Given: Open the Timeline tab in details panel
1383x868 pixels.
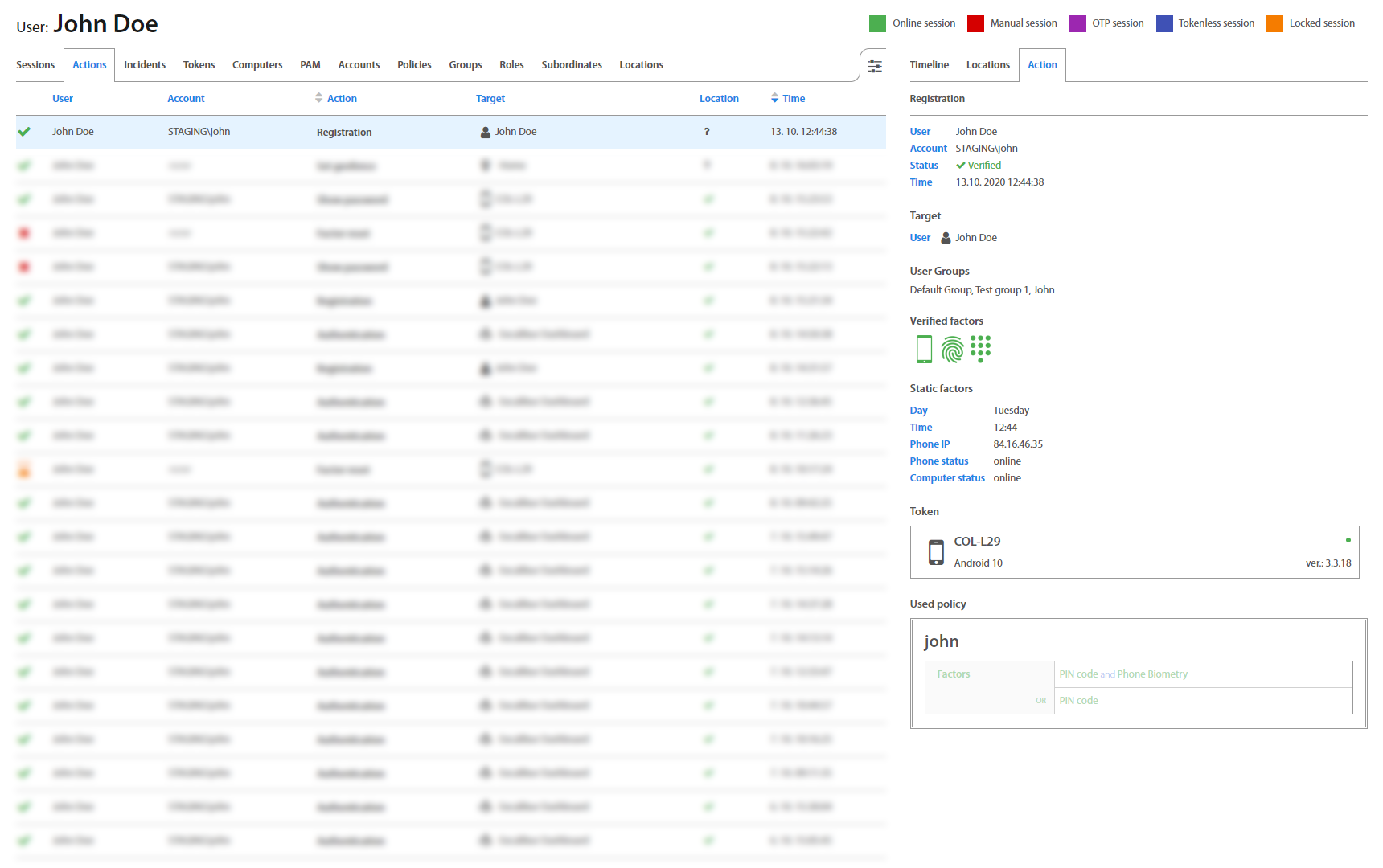Looking at the screenshot, I should [929, 65].
